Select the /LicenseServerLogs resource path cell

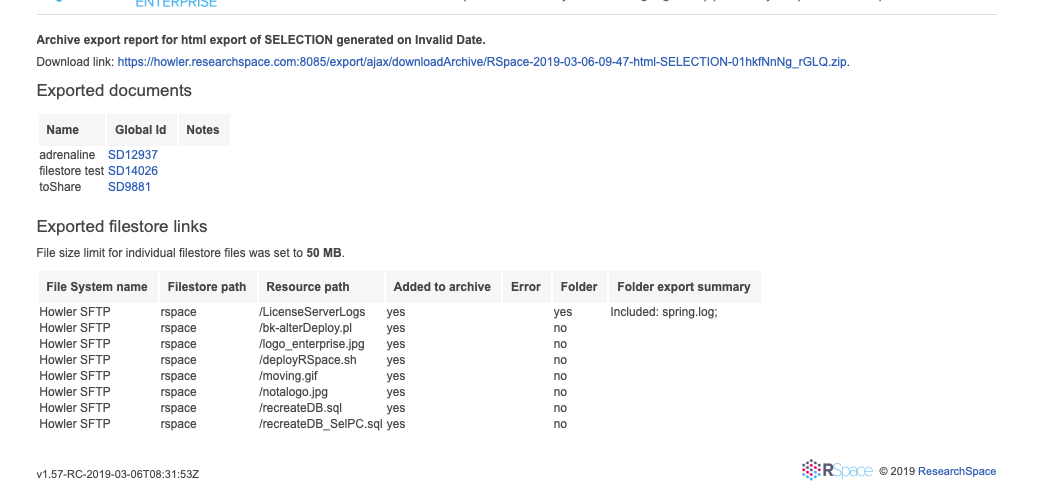312,312
